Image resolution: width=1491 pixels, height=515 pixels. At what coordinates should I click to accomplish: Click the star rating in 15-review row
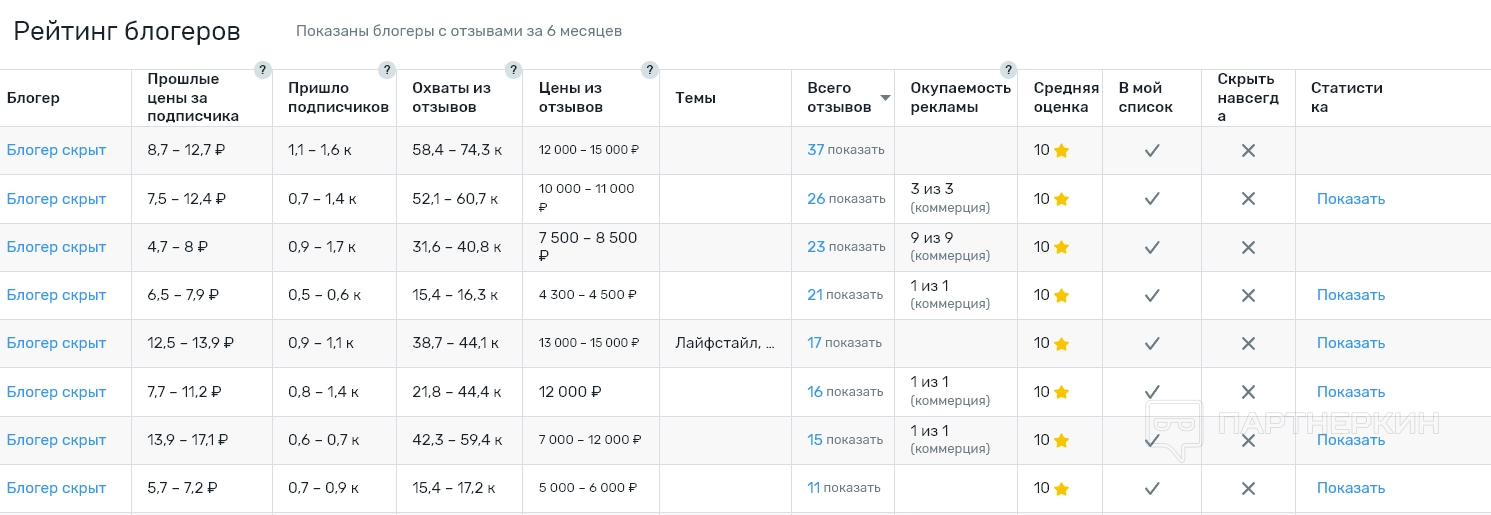[1061, 440]
